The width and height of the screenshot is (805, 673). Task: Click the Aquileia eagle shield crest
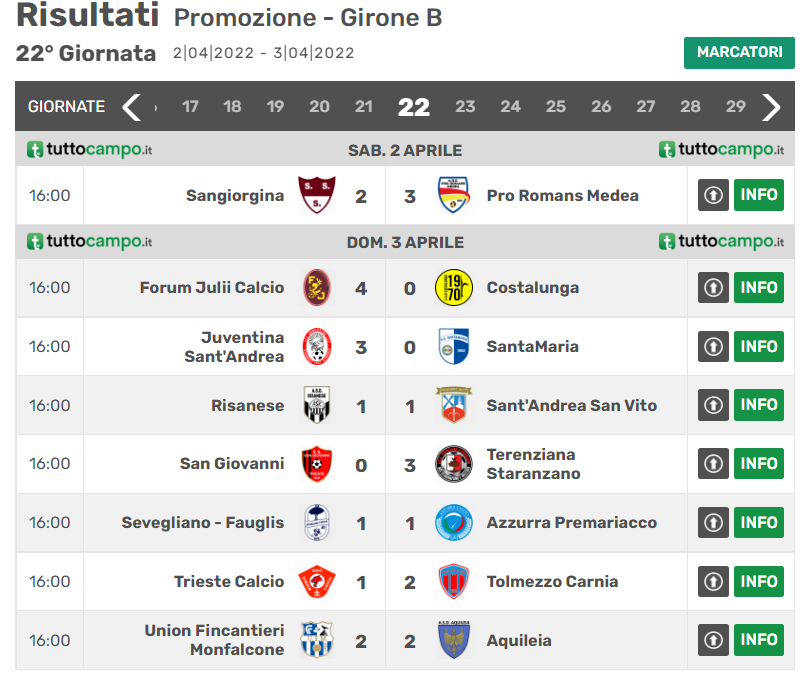point(453,640)
